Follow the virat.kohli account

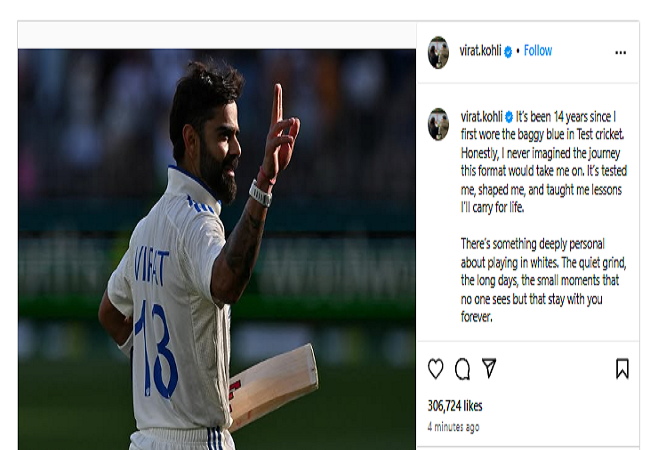538,51
